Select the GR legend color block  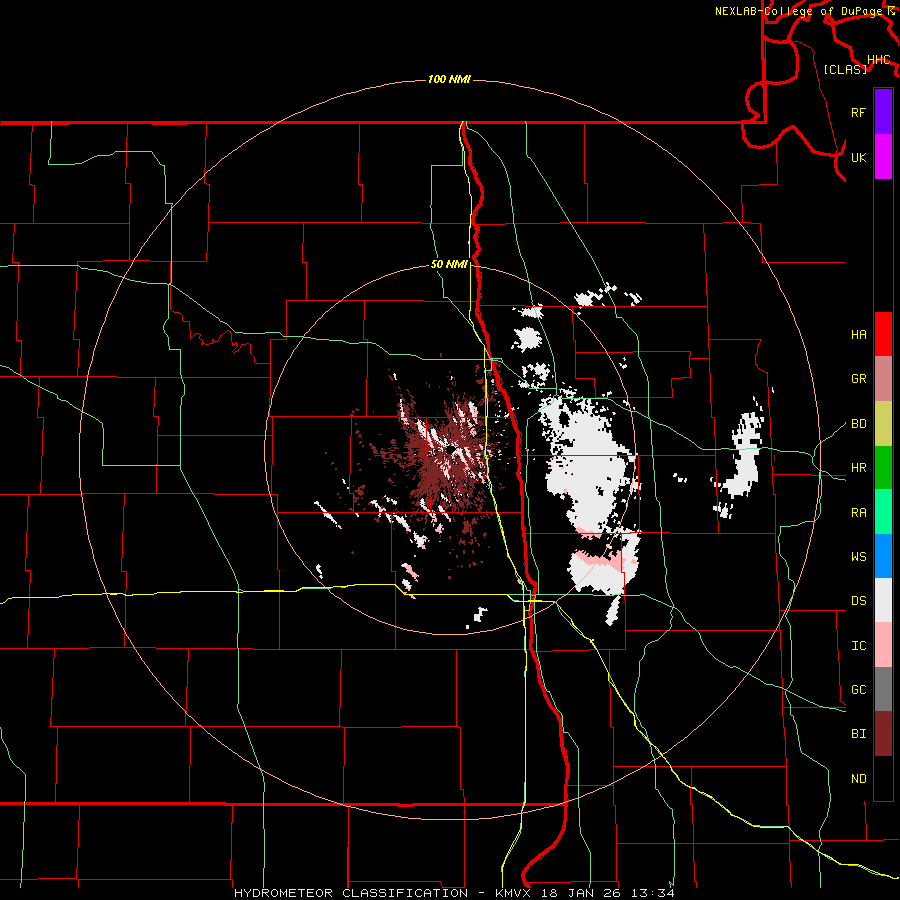click(883, 378)
